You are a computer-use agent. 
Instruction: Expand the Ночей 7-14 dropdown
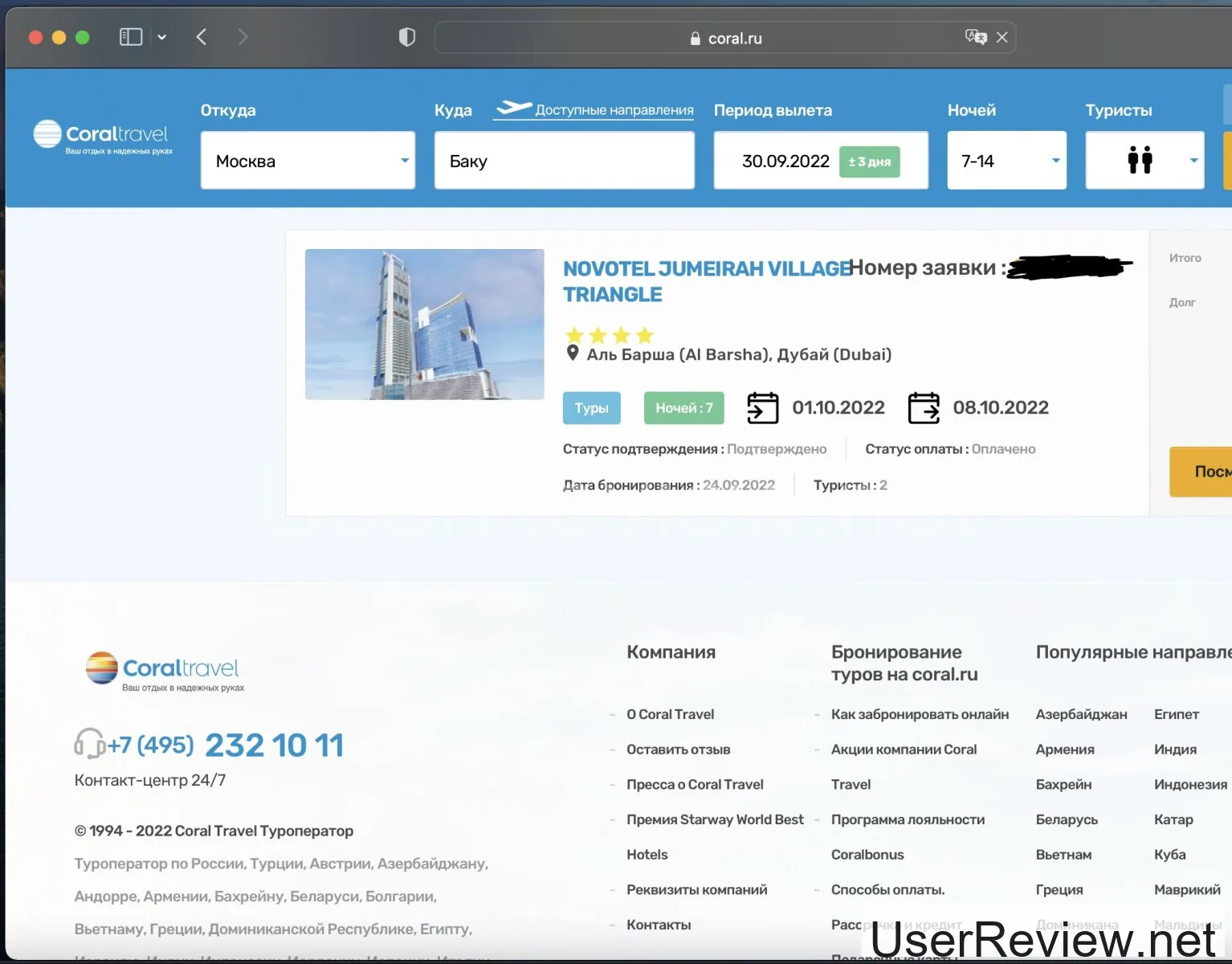coord(1006,161)
